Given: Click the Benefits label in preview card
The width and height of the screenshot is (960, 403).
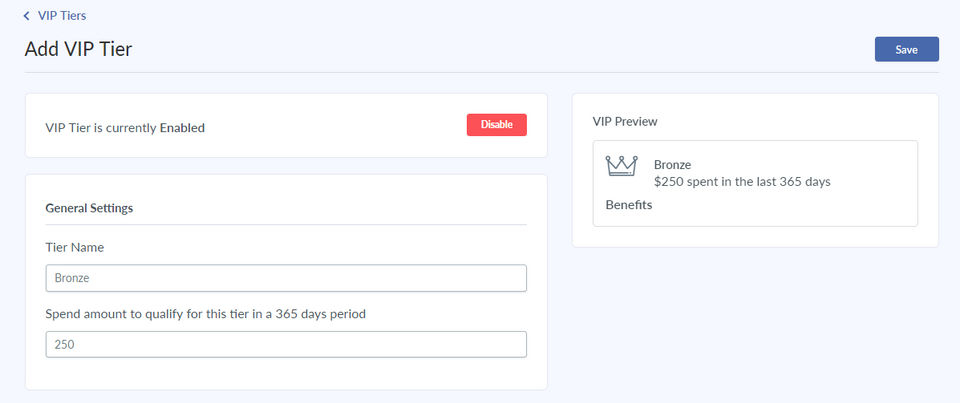Looking at the screenshot, I should tap(629, 205).
